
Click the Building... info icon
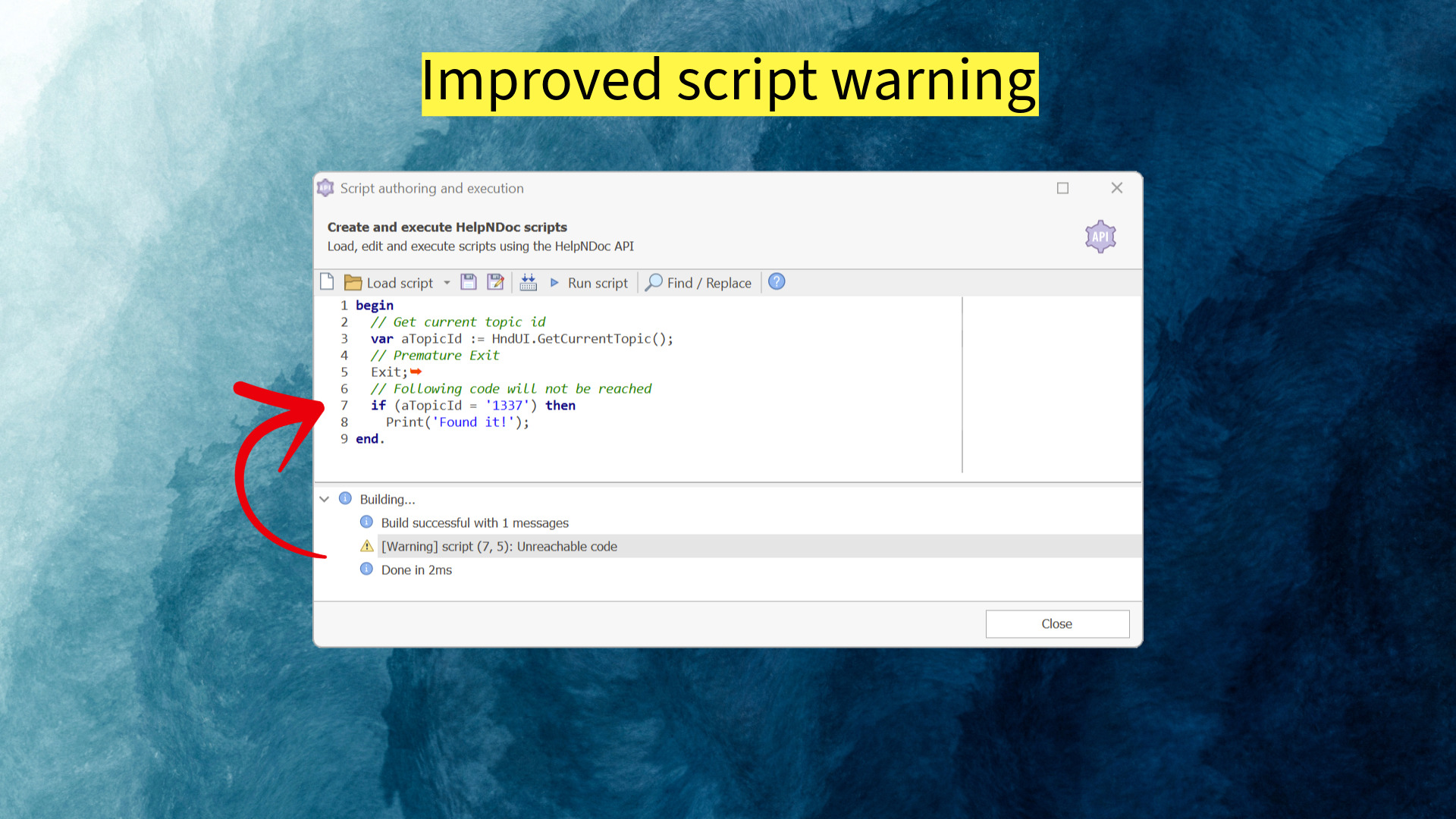[345, 498]
